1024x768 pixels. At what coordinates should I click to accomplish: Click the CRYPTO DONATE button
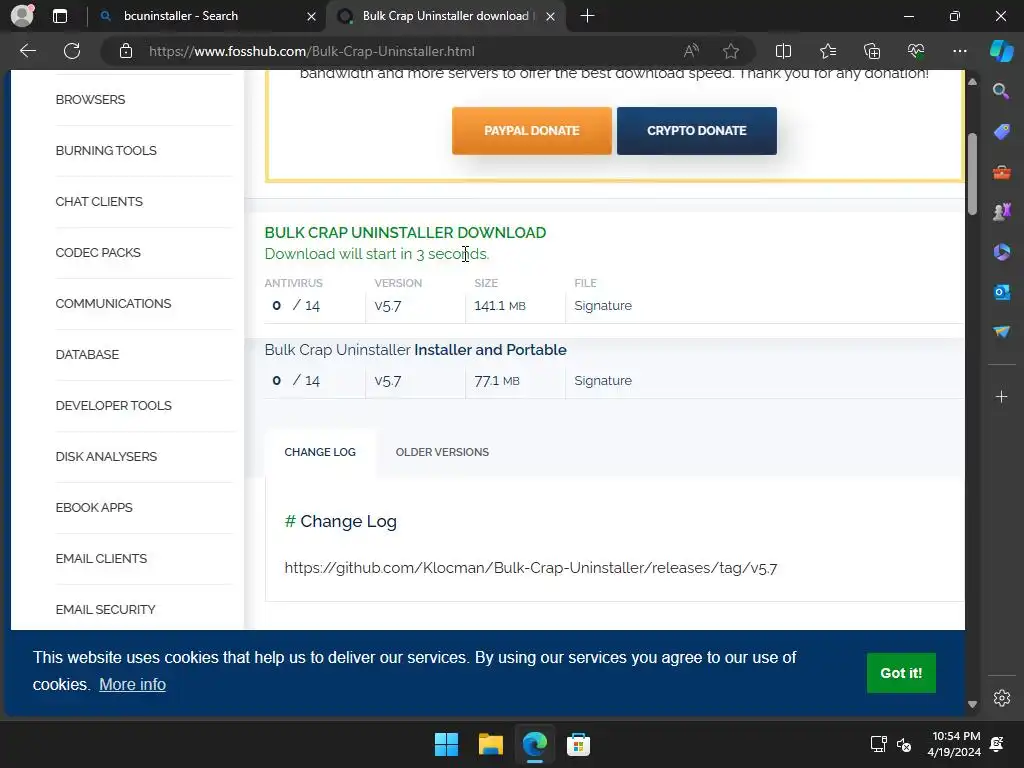tap(697, 131)
